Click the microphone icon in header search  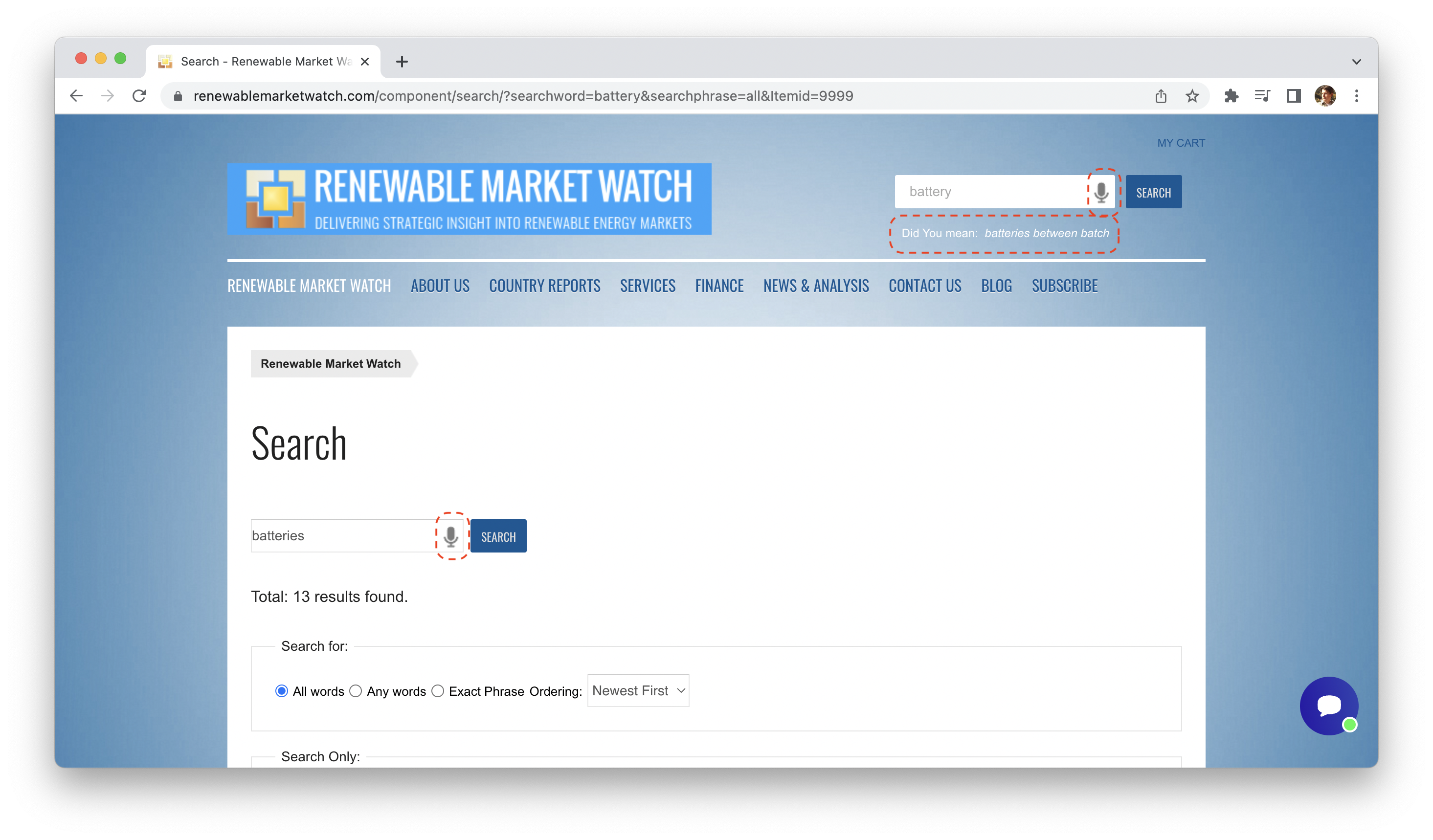tap(1101, 192)
